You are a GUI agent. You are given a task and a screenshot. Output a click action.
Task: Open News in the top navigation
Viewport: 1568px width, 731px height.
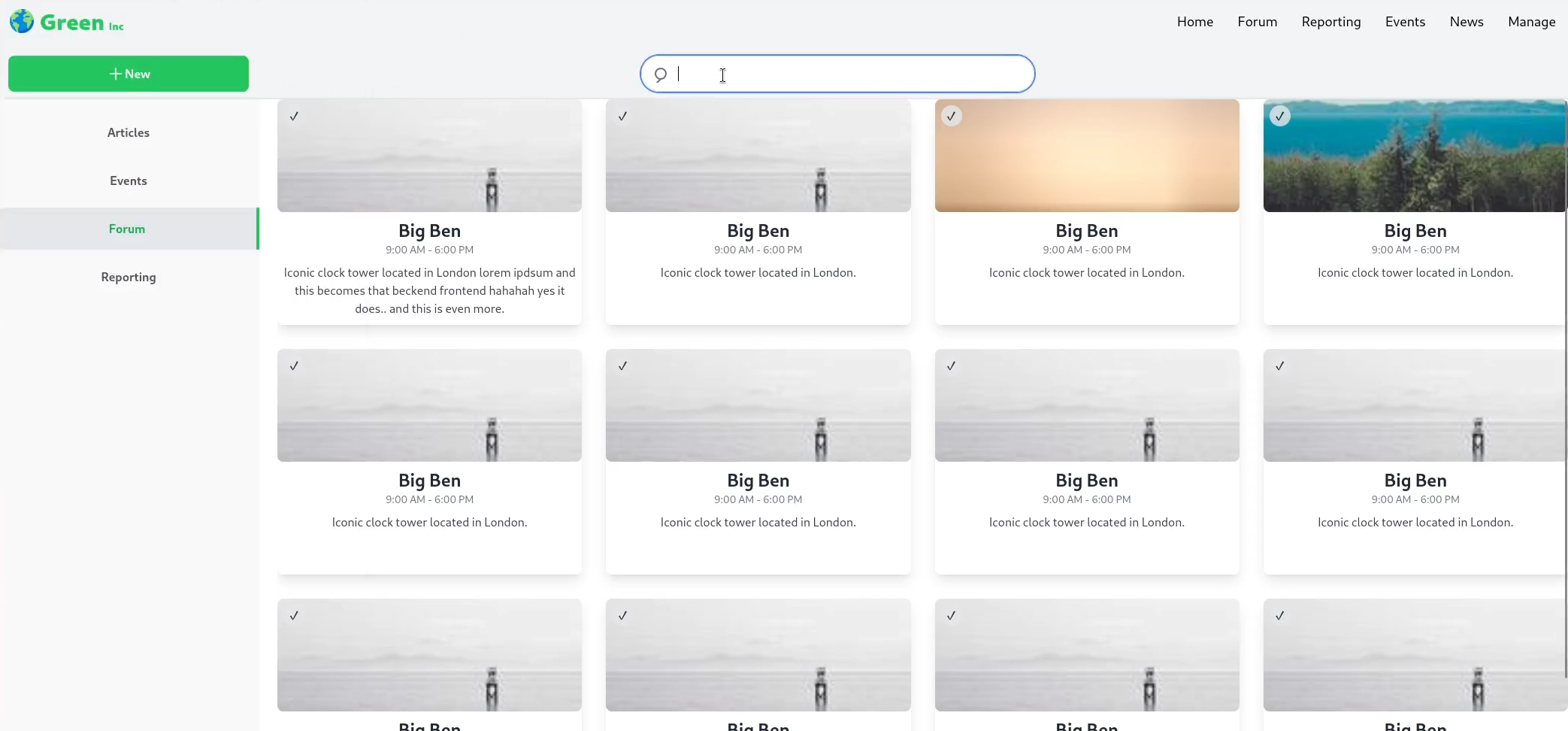1467,22
